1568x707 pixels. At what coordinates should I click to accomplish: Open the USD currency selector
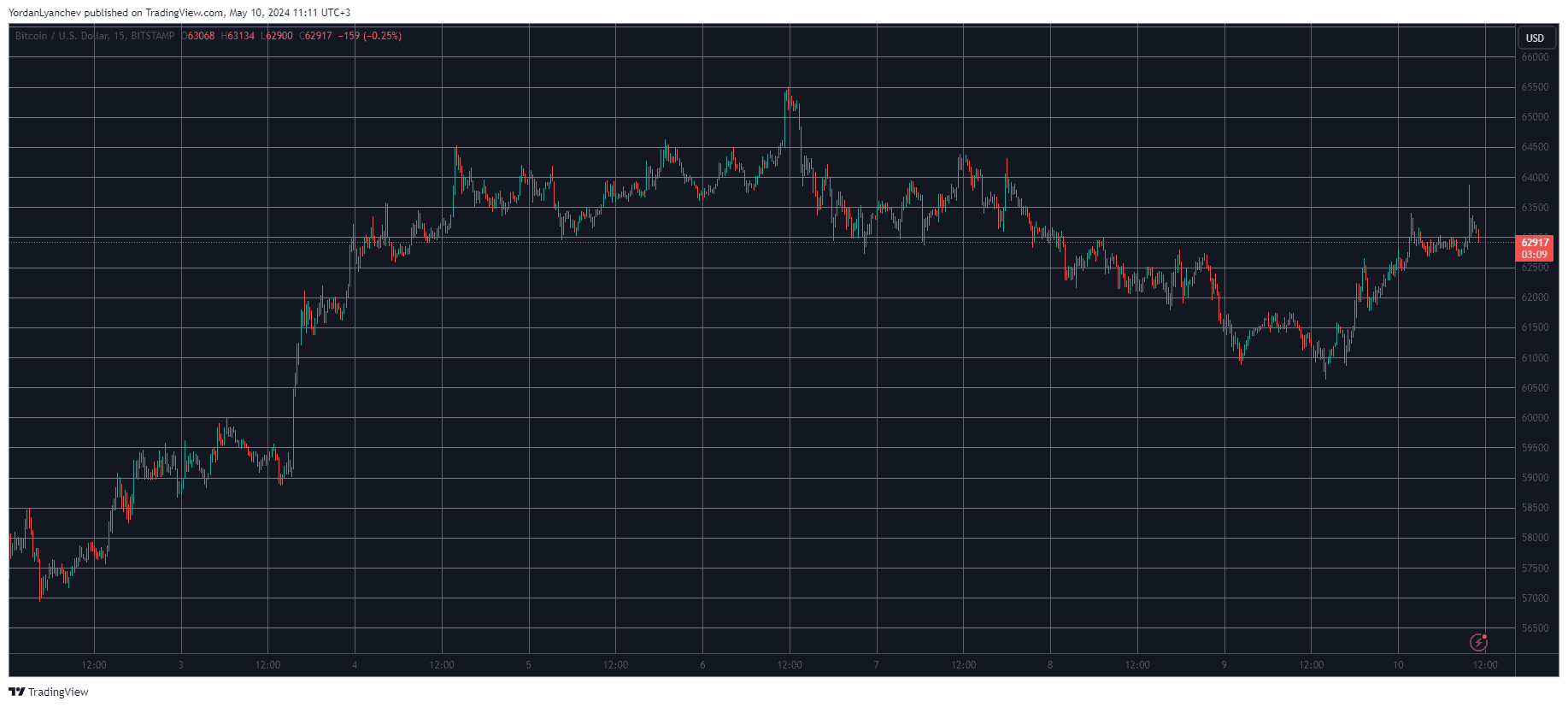(1536, 38)
